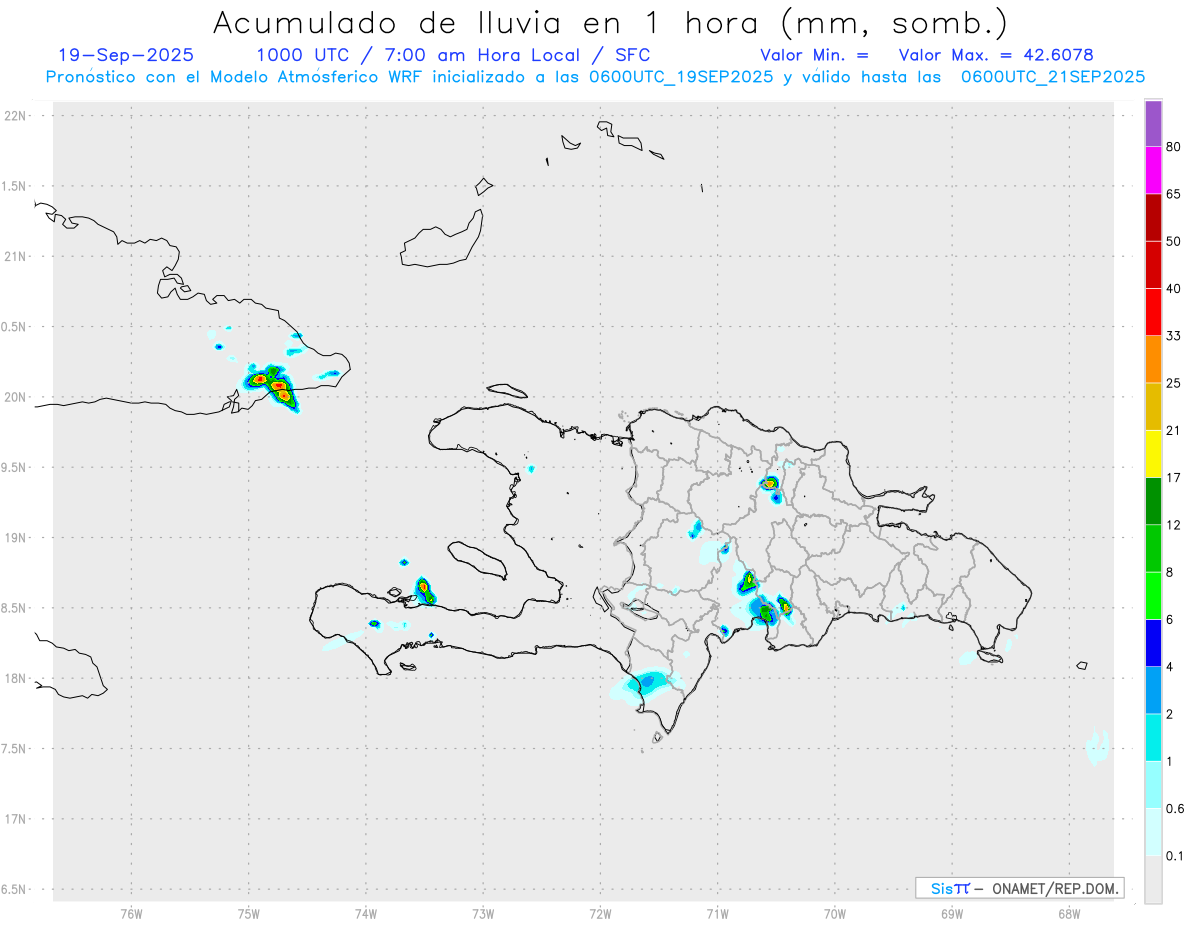This screenshot has width=1200, height=927.
Task: Pick the gold swatch between 21 and 25
Action: (x=1153, y=406)
